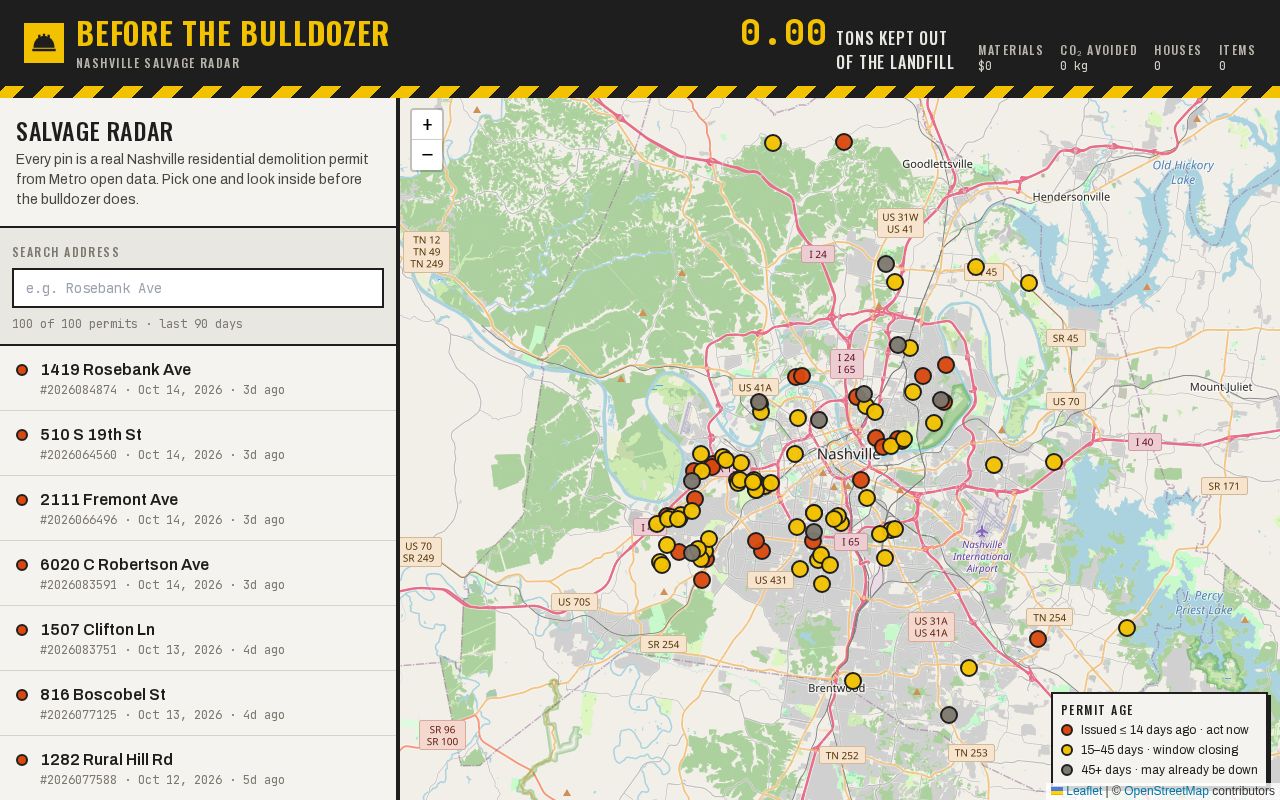1280x800 pixels.
Task: Select the 510 S 19th St permit
Action: [x=198, y=443]
